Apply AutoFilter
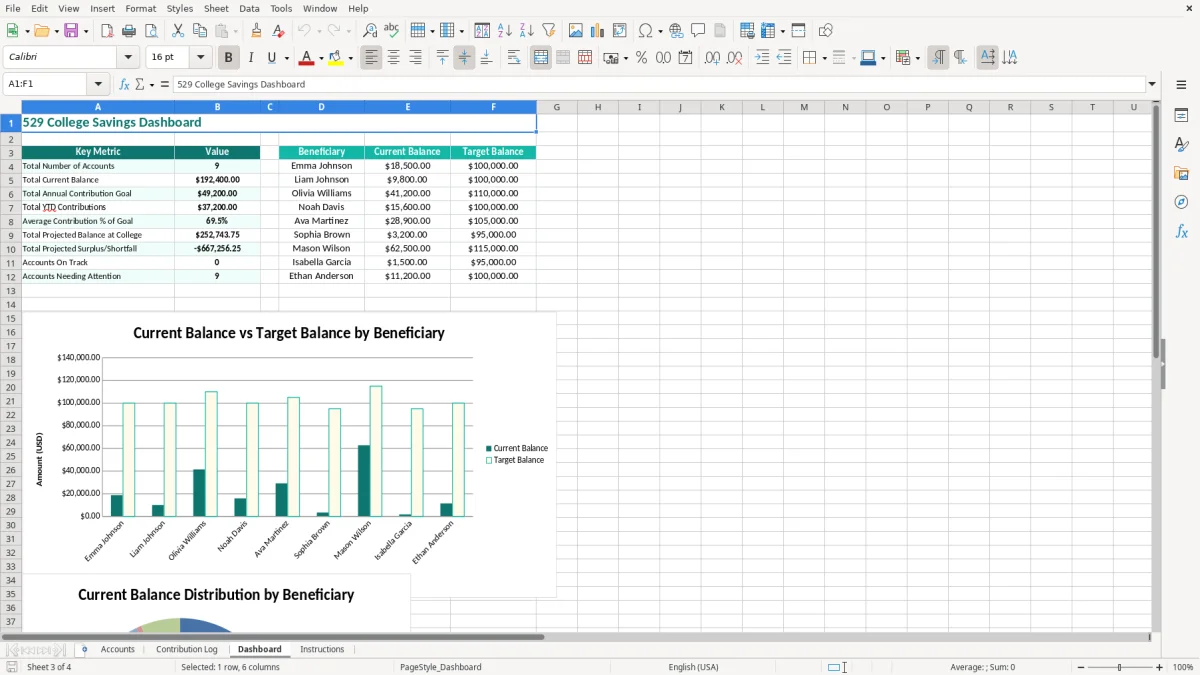1200x675 pixels. 549,31
